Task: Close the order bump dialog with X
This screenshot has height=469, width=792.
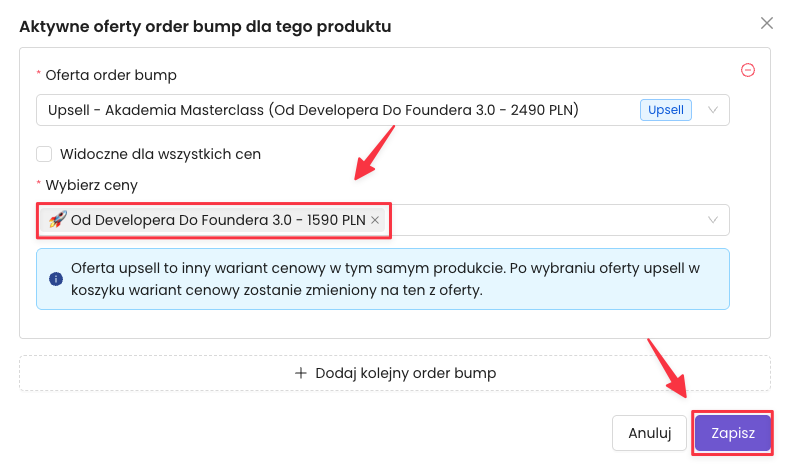Action: 767,23
